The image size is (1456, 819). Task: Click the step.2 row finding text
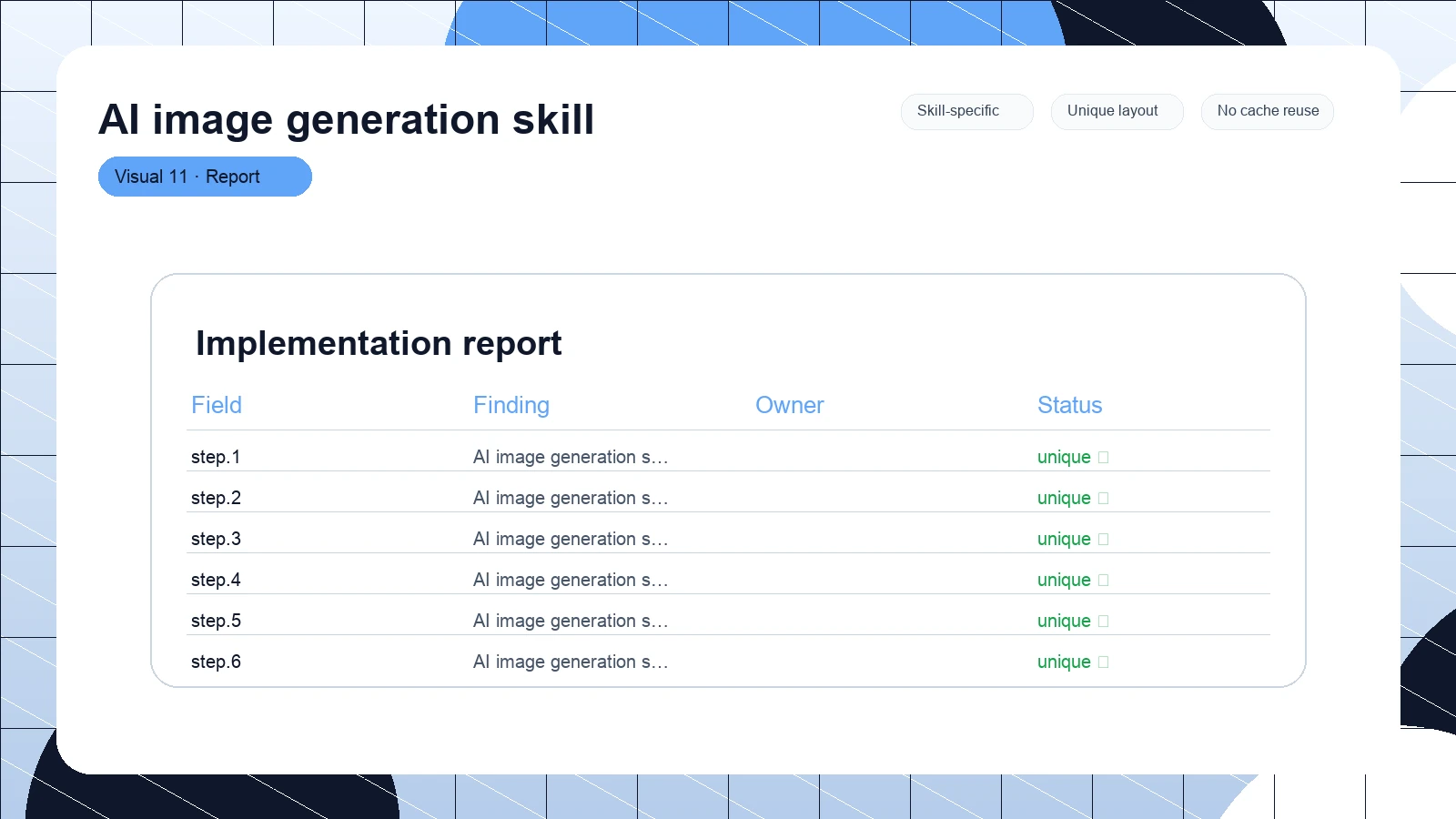coord(571,498)
